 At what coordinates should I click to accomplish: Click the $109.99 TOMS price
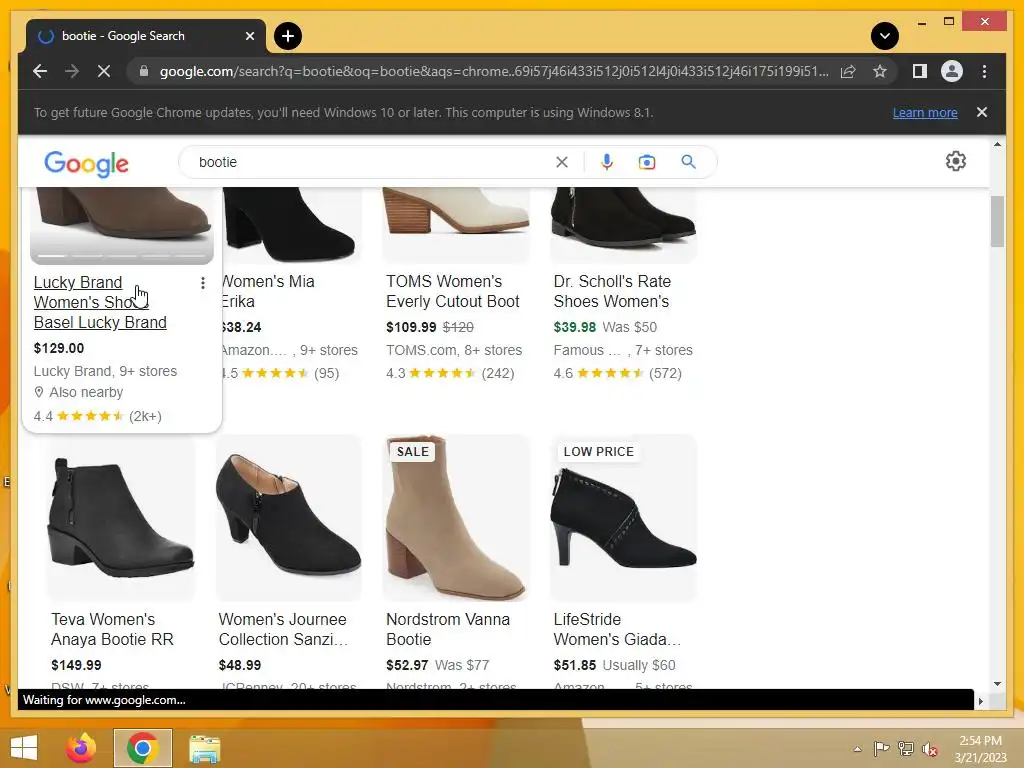[x=411, y=327]
